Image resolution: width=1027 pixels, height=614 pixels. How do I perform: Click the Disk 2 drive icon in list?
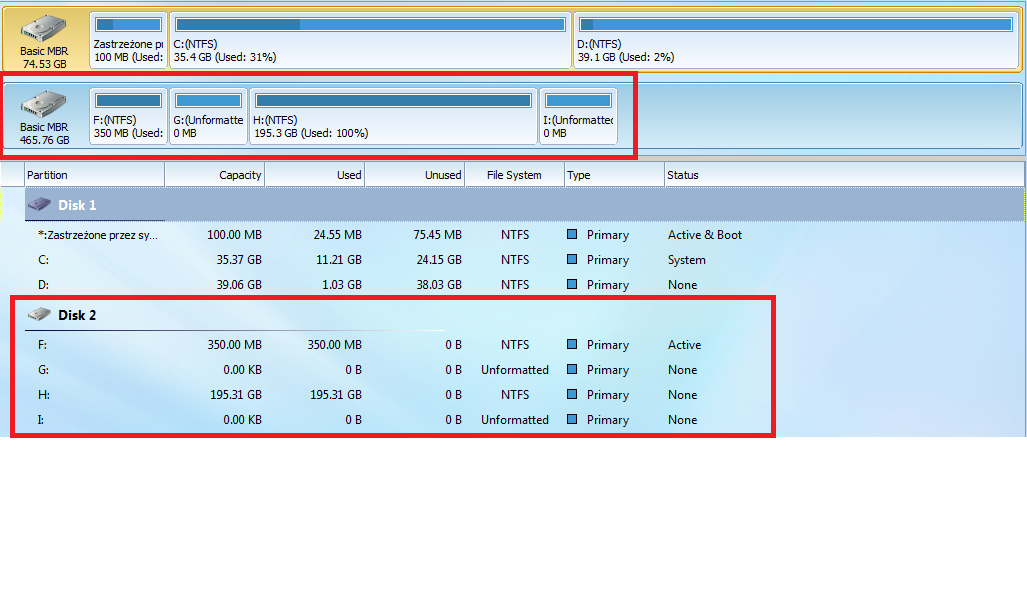(39, 315)
